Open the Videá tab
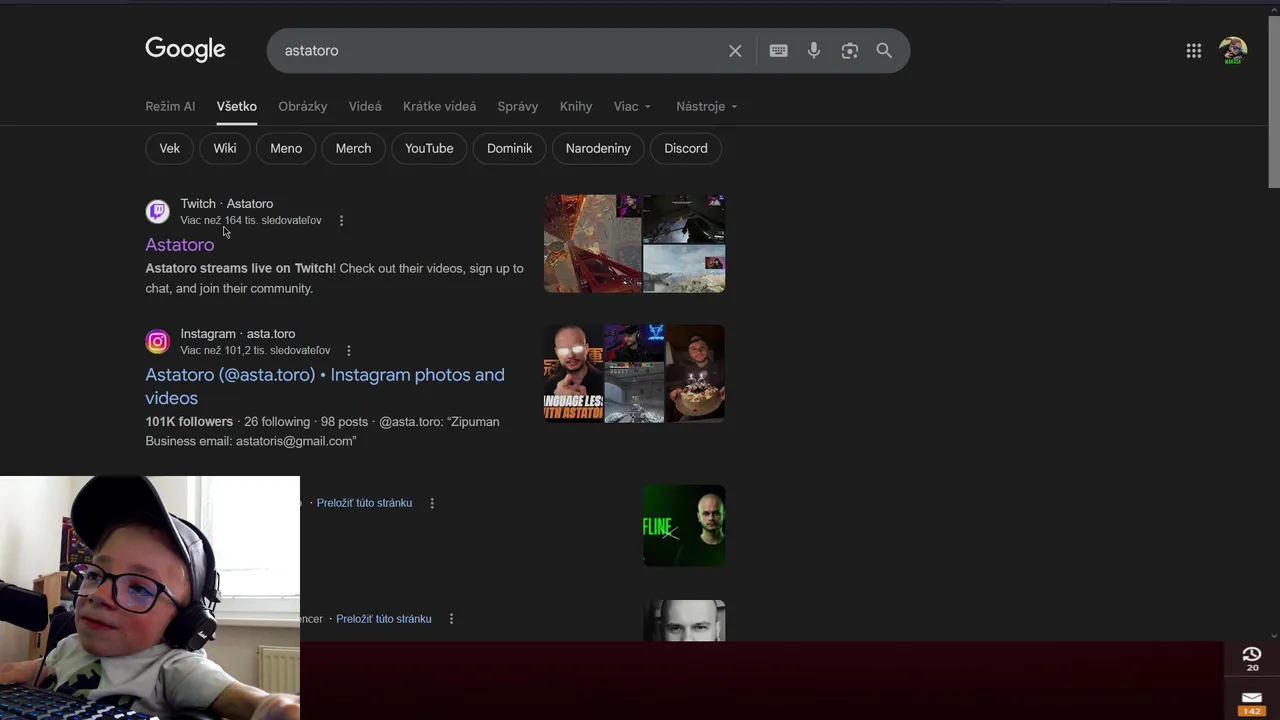 pos(365,106)
